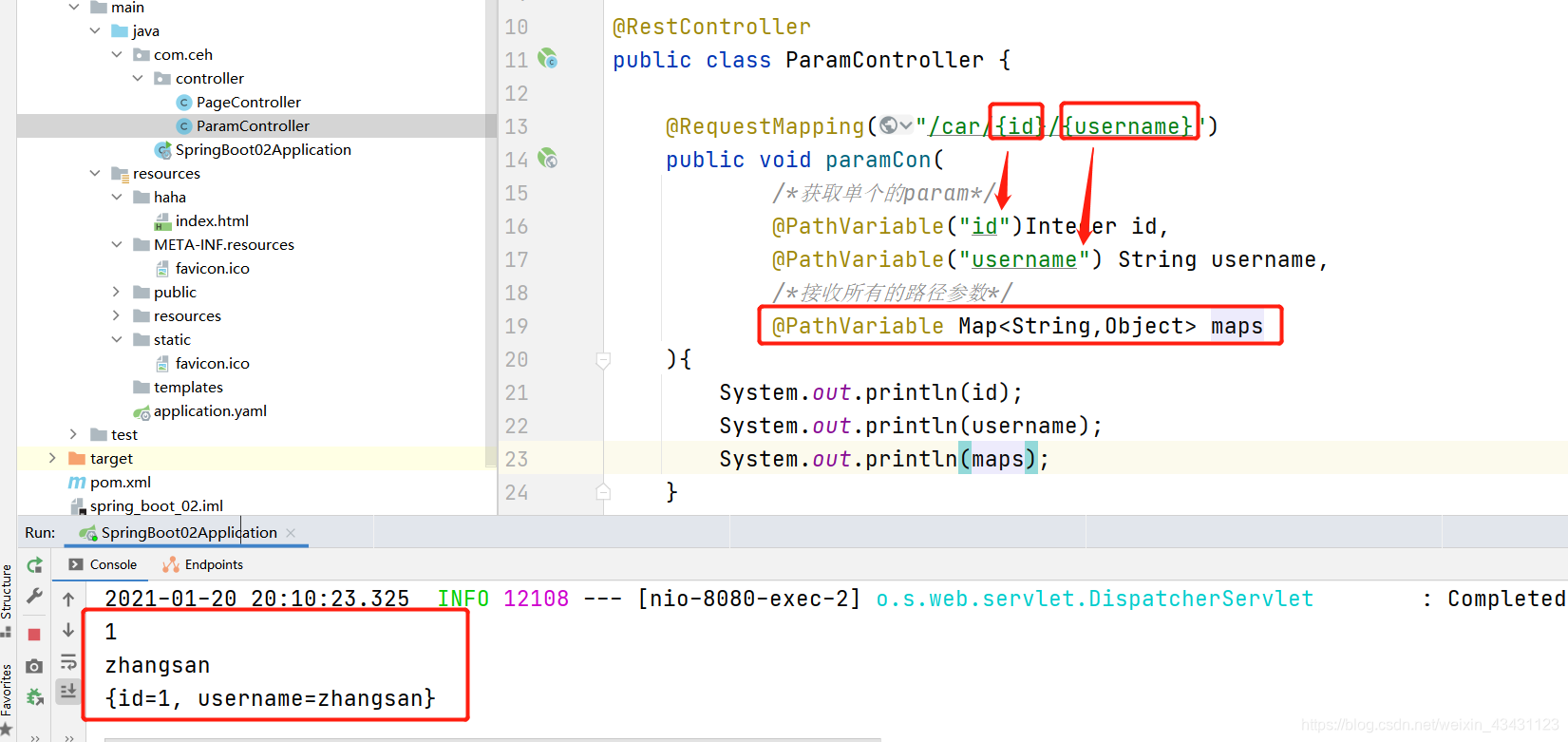Click "id" in PathVariable on line 16
The height and width of the screenshot is (742, 1568).
coord(984,226)
